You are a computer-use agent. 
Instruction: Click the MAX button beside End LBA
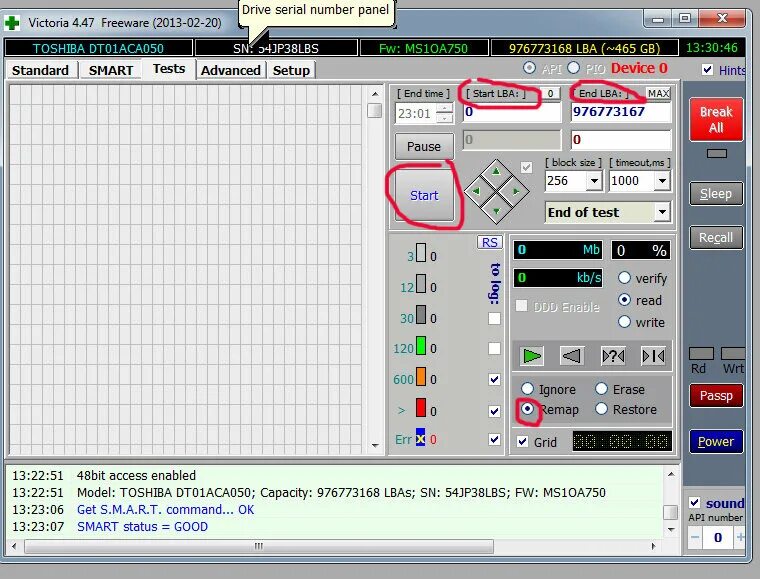click(658, 94)
